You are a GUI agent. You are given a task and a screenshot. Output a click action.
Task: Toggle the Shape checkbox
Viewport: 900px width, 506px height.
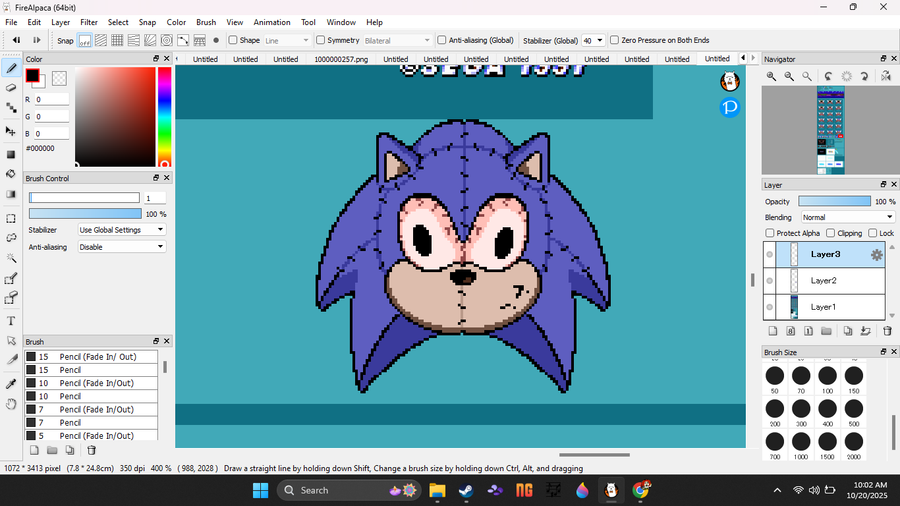pyautogui.click(x=233, y=40)
